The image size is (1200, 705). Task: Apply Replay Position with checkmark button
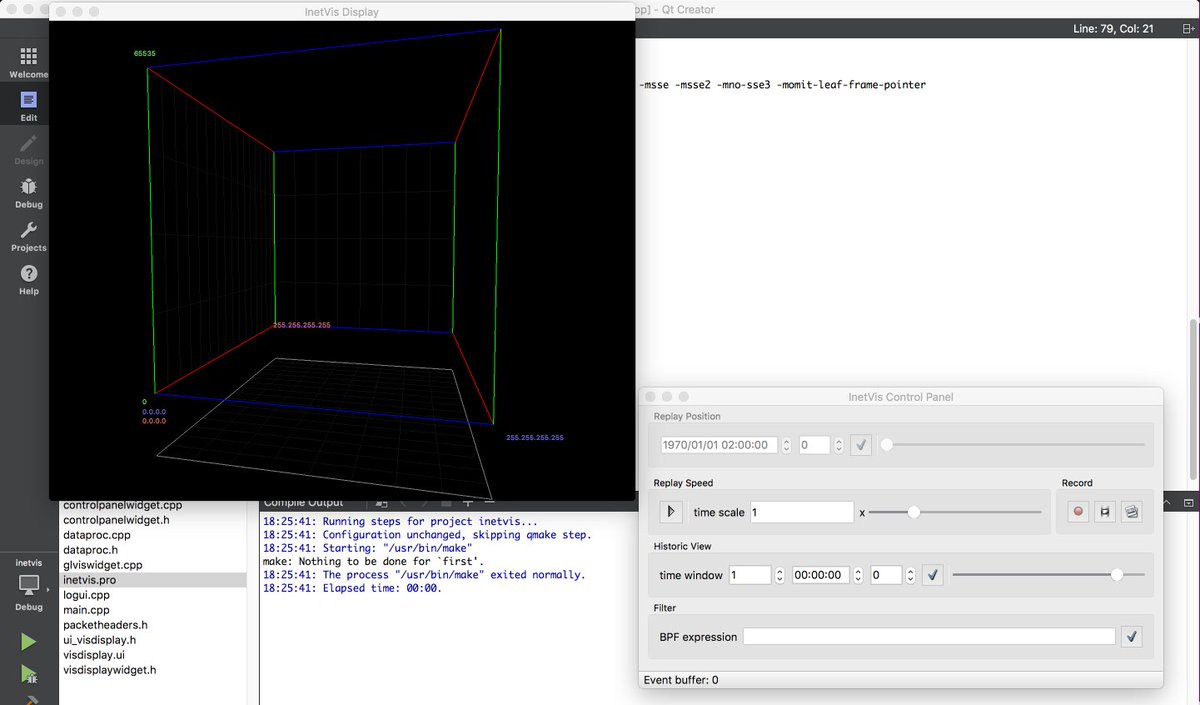[861, 445]
